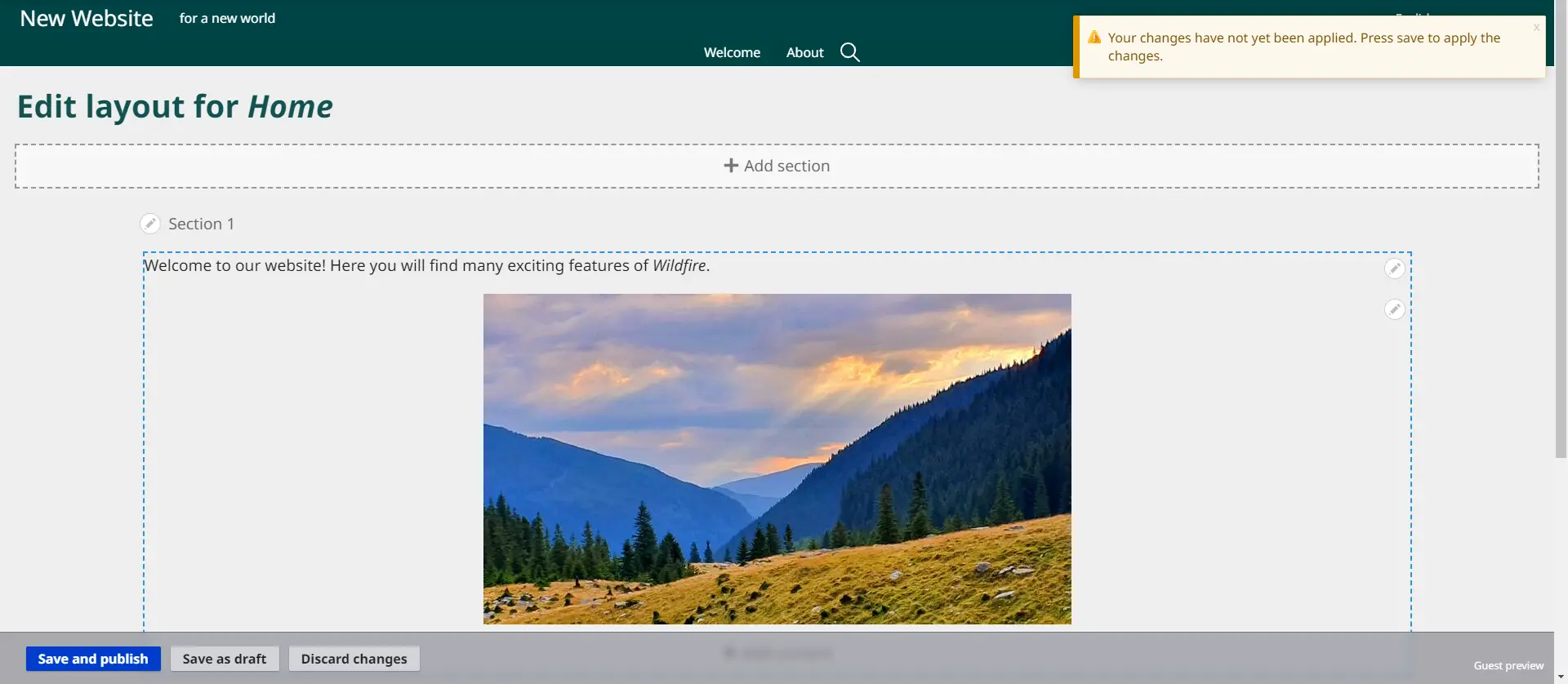
Task: Click the pencil icon beside Section 1
Action: pyautogui.click(x=150, y=224)
